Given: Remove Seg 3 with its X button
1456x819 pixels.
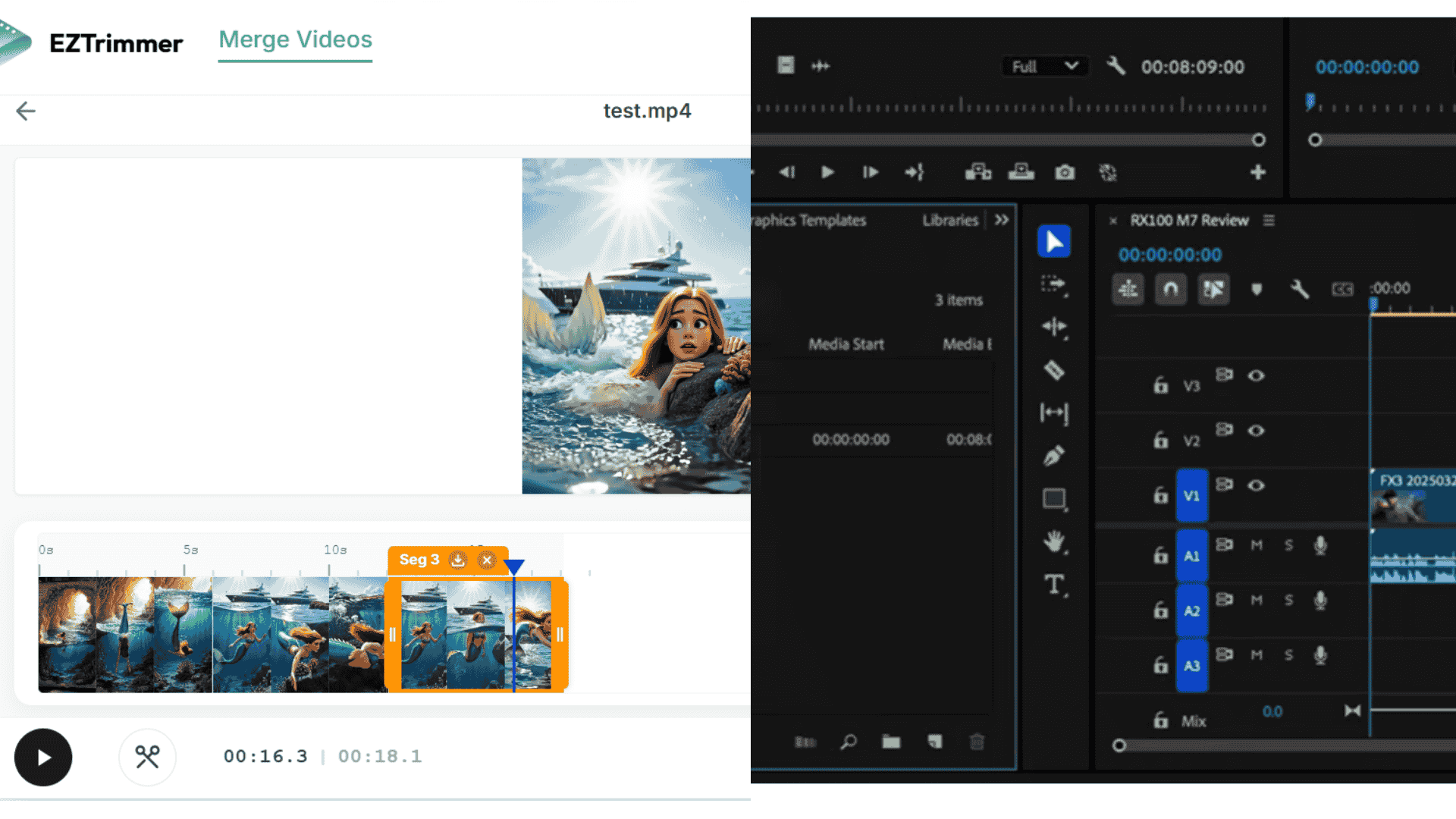Looking at the screenshot, I should [x=487, y=560].
